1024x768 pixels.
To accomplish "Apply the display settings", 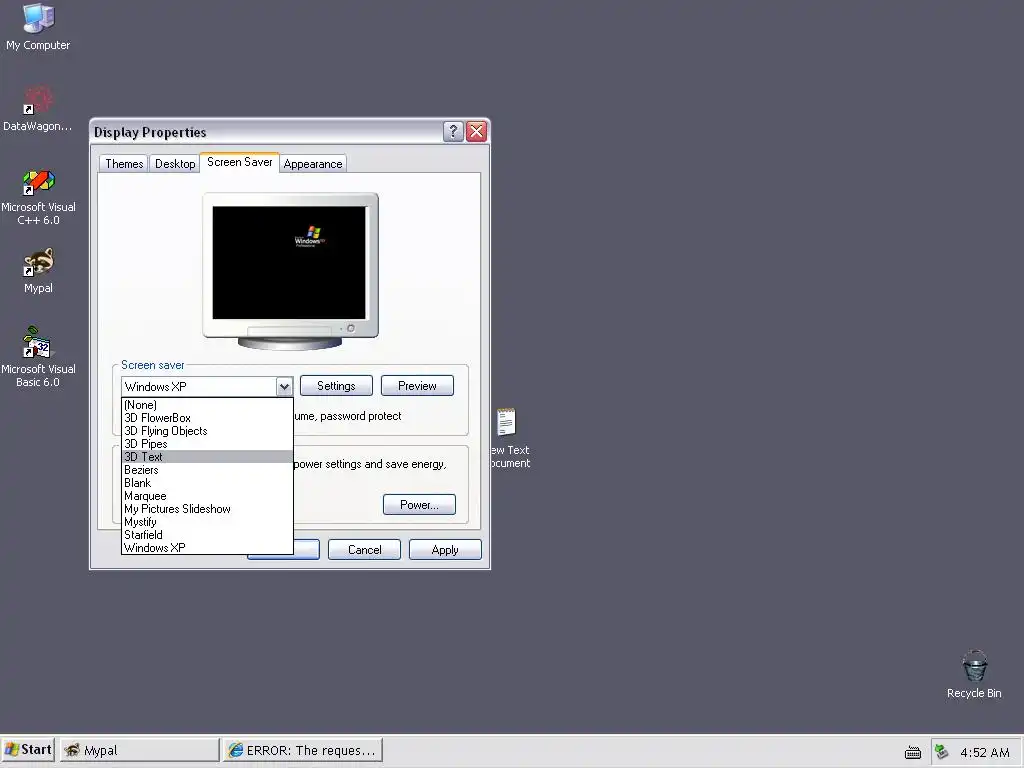I will tap(445, 550).
